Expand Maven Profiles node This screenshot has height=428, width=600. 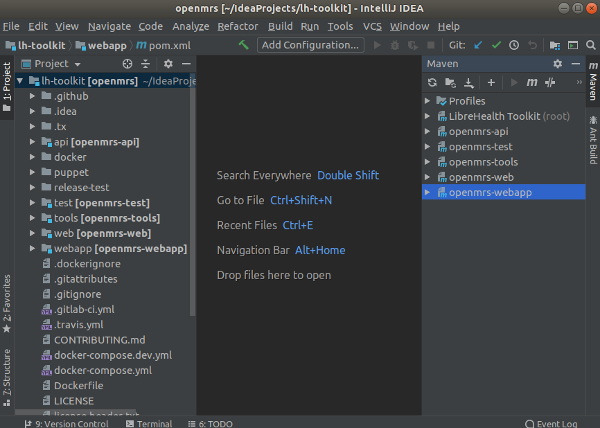point(427,101)
